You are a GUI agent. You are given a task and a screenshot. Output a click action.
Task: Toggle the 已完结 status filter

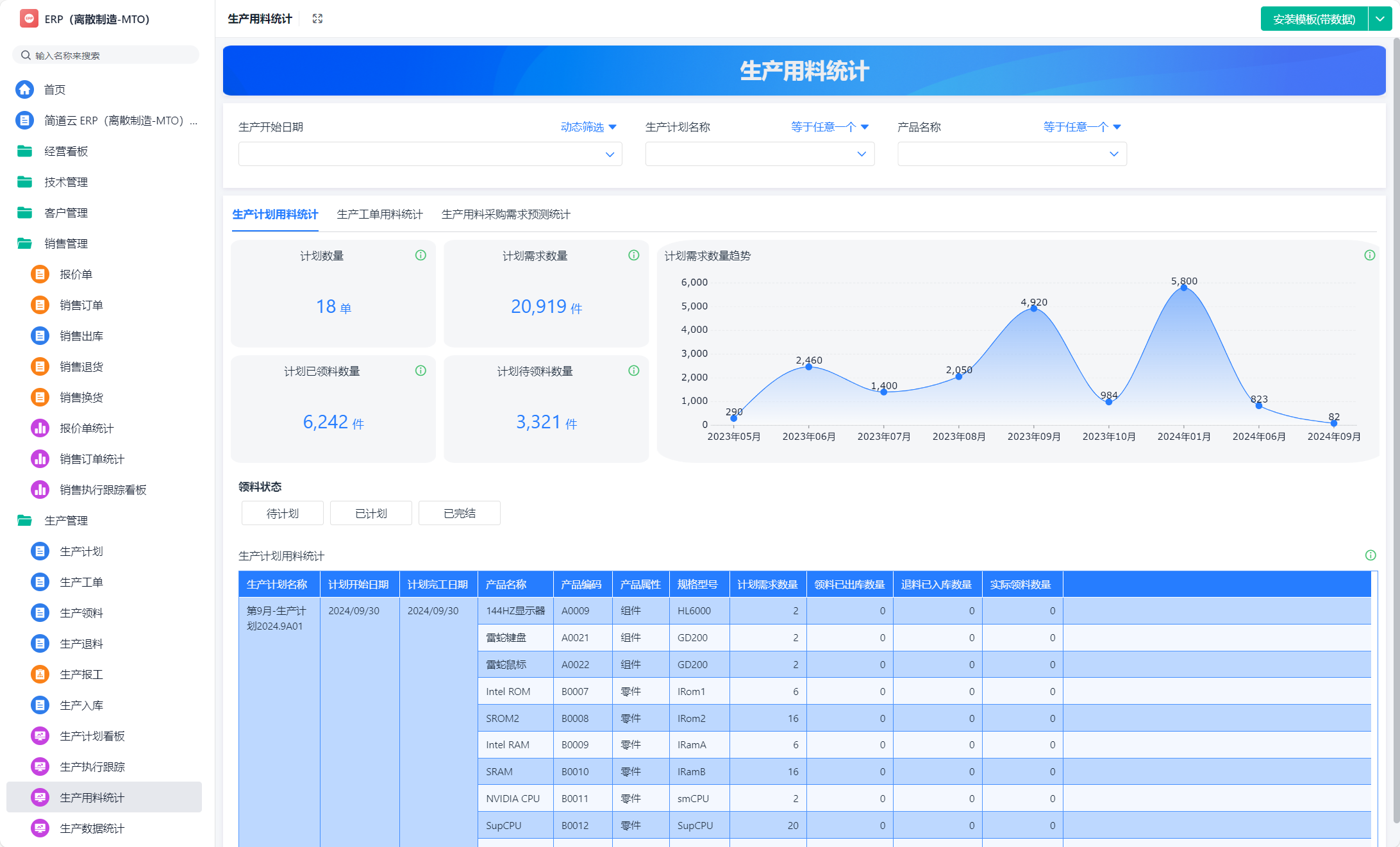(459, 513)
